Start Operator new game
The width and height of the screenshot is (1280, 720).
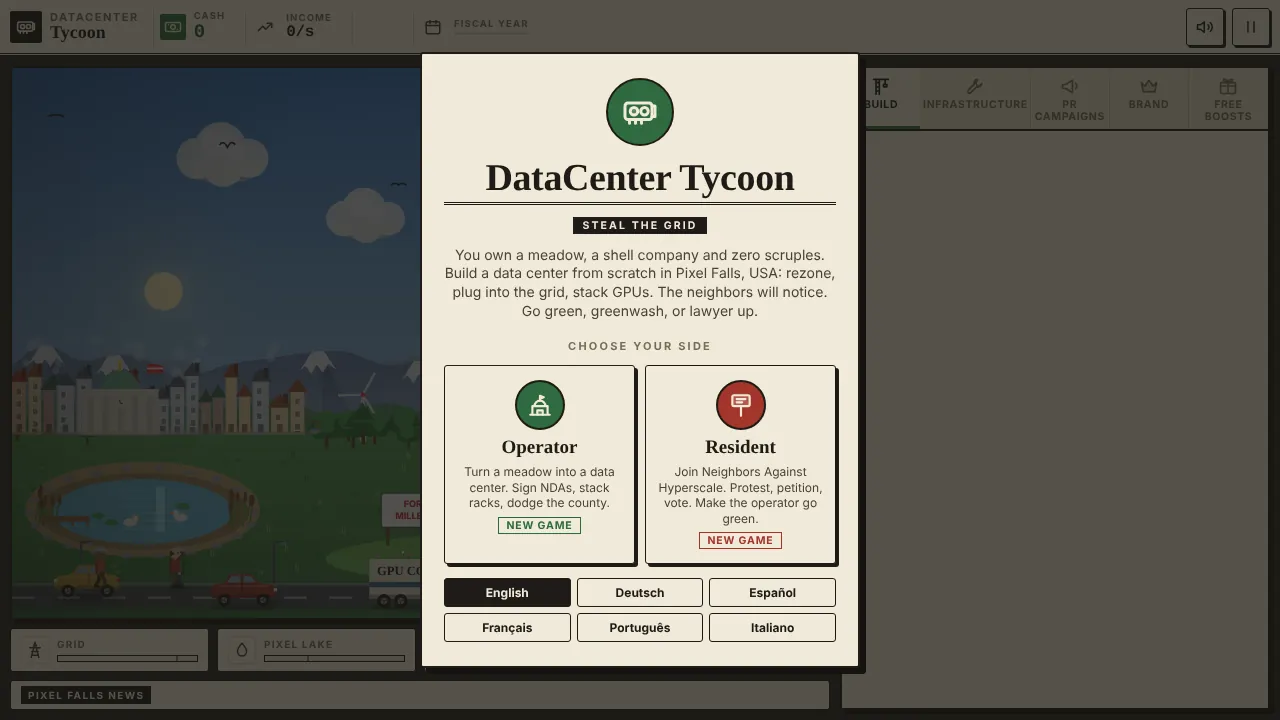(539, 525)
